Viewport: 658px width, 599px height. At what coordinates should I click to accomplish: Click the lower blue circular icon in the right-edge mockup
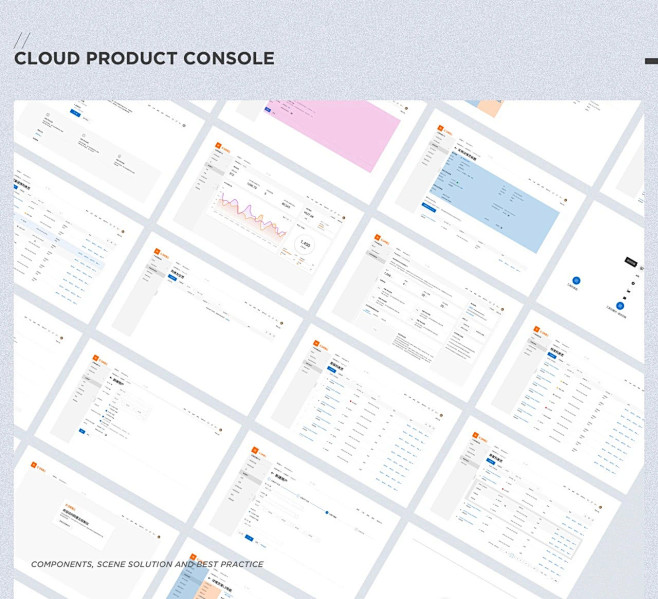coord(620,306)
